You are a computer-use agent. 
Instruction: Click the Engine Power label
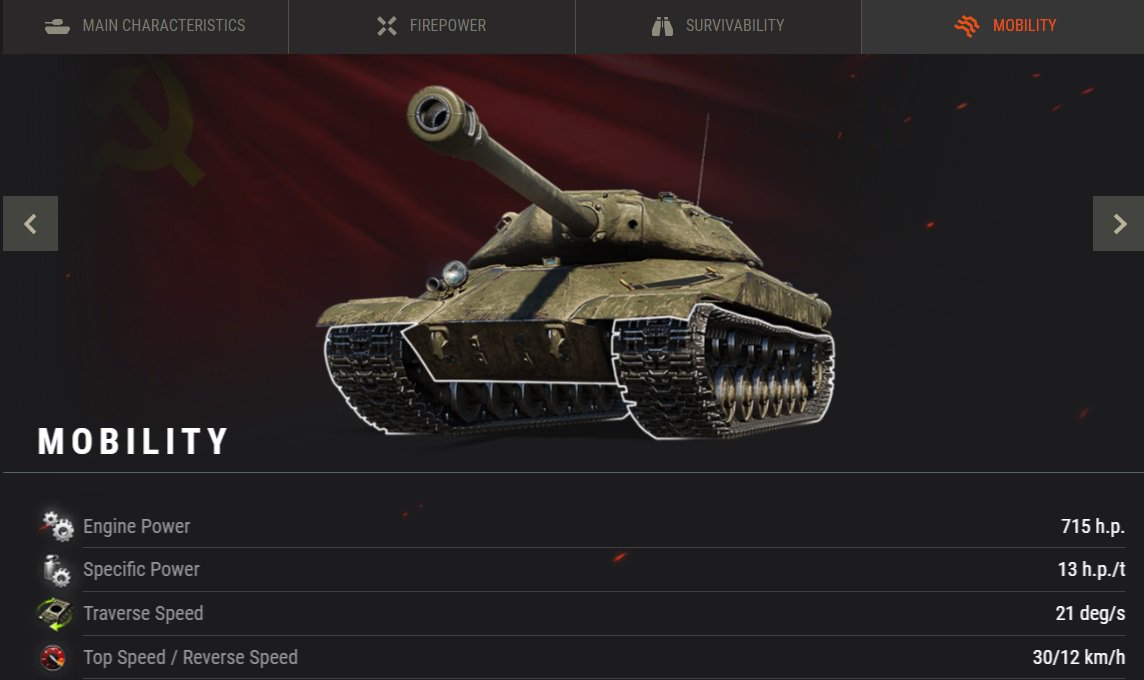[x=136, y=526]
